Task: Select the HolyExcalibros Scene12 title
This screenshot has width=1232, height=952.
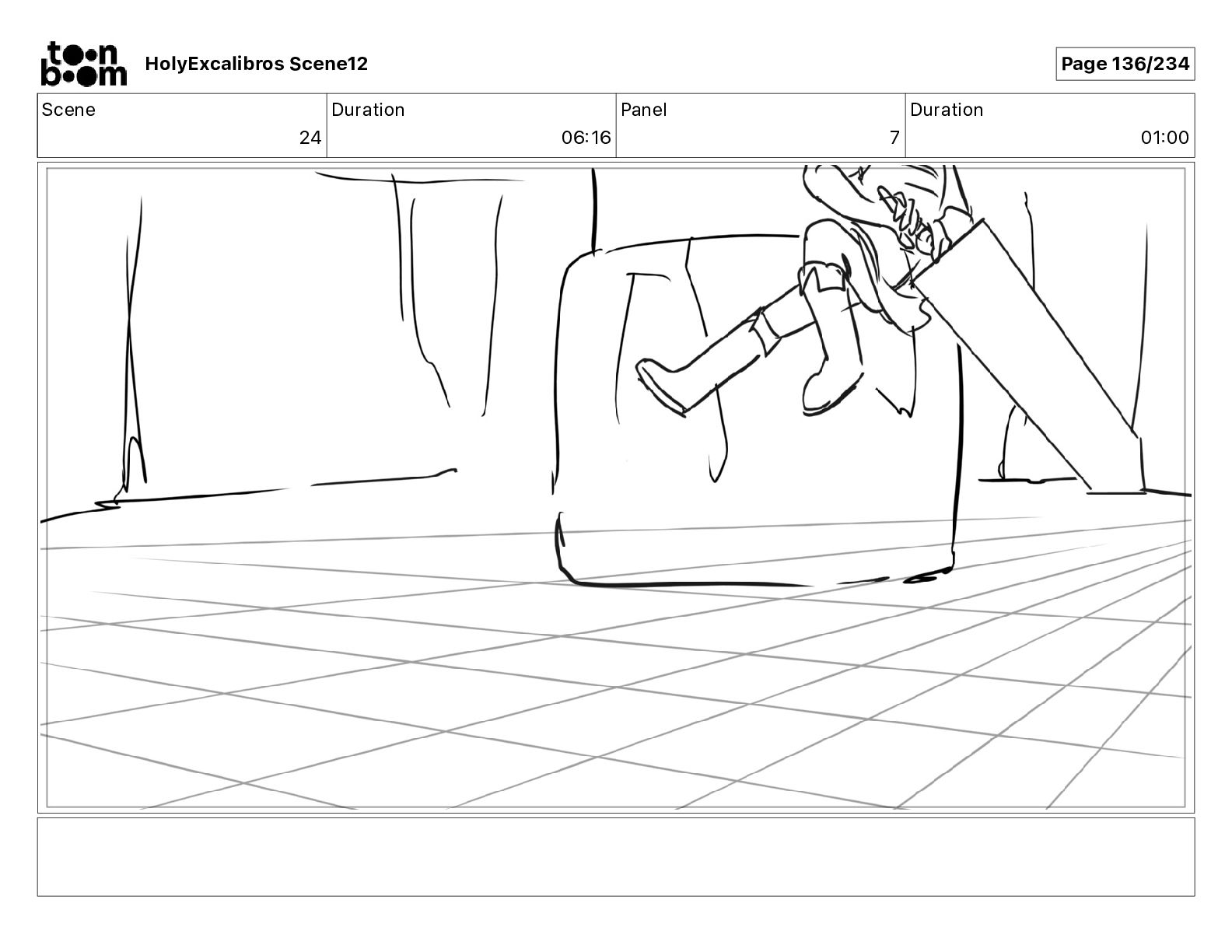Action: 256,64
